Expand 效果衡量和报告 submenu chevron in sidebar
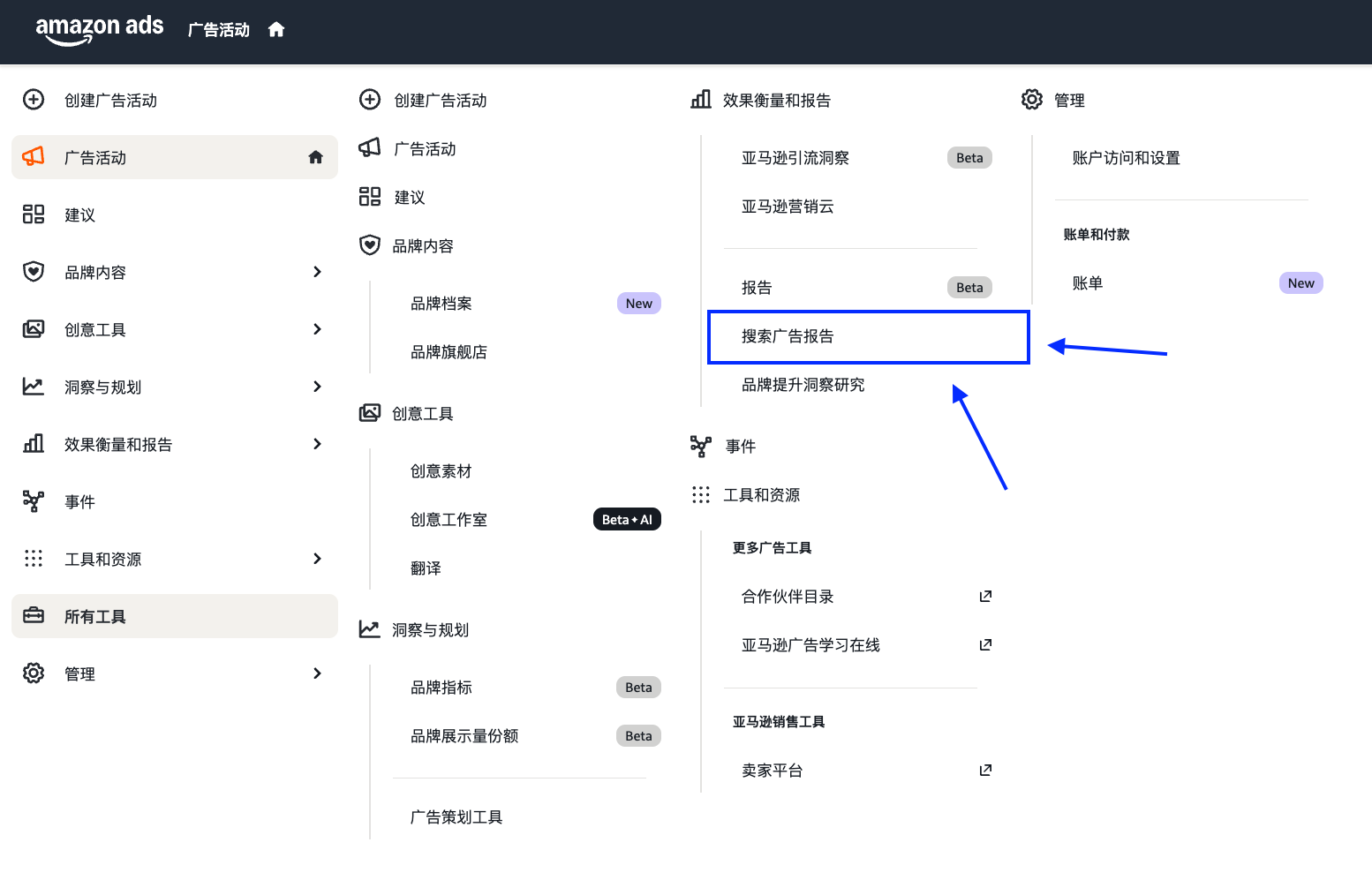The width and height of the screenshot is (1372, 880). pos(318,444)
